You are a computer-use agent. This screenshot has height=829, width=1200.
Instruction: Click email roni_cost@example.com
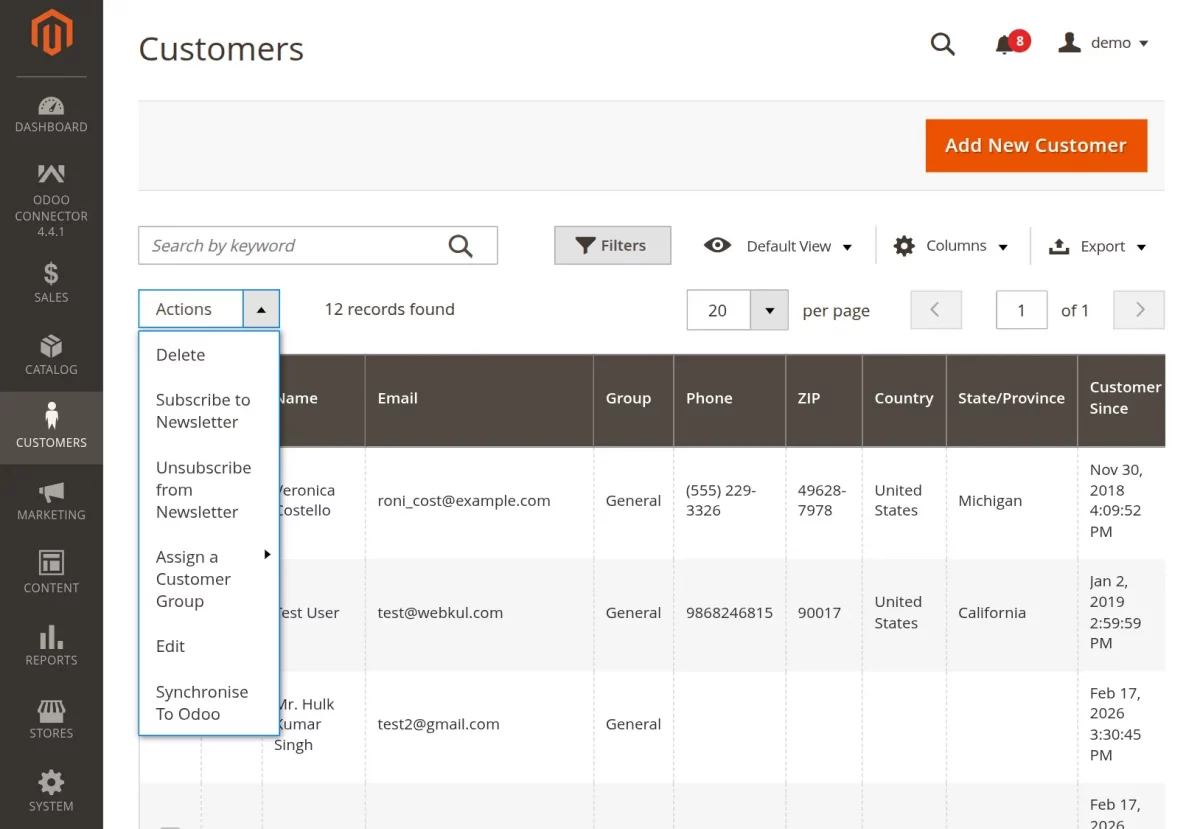coord(464,501)
